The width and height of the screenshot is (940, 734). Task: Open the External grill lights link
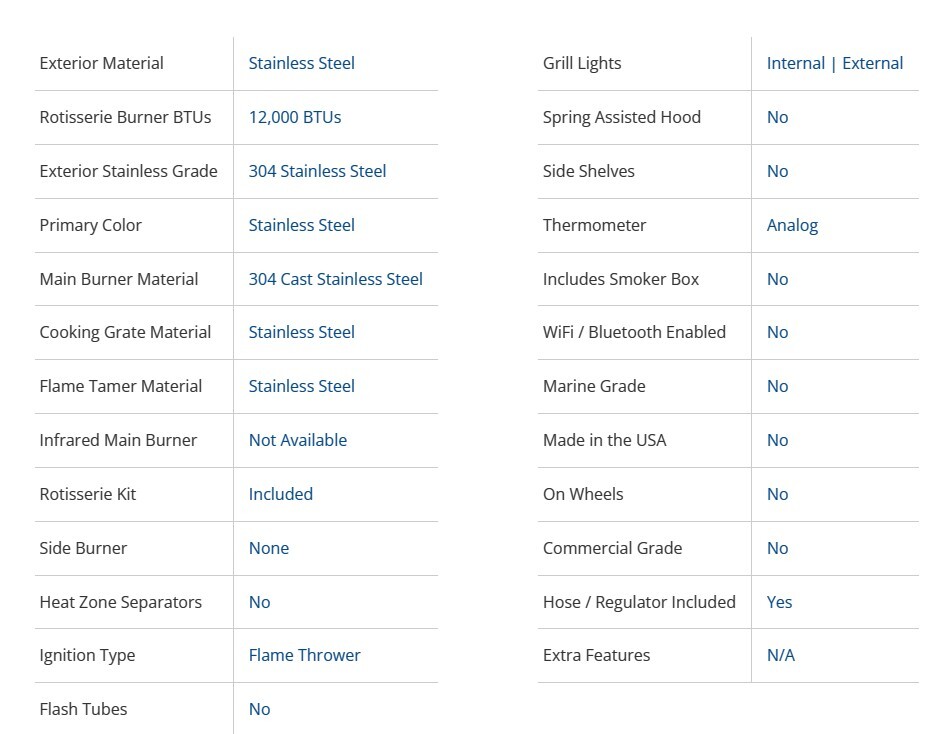pos(872,63)
